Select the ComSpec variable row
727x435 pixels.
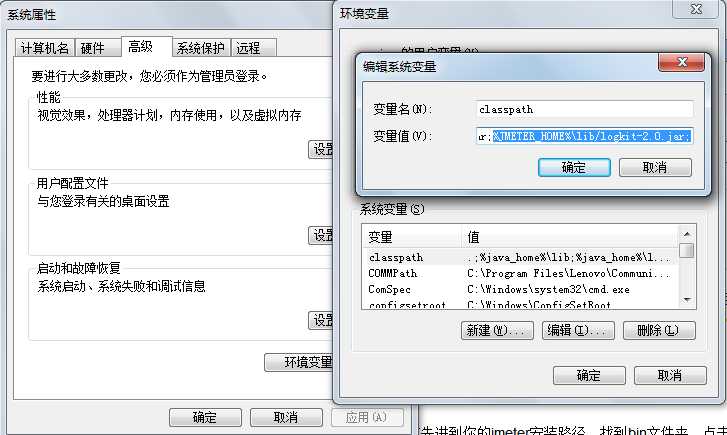coord(519,289)
